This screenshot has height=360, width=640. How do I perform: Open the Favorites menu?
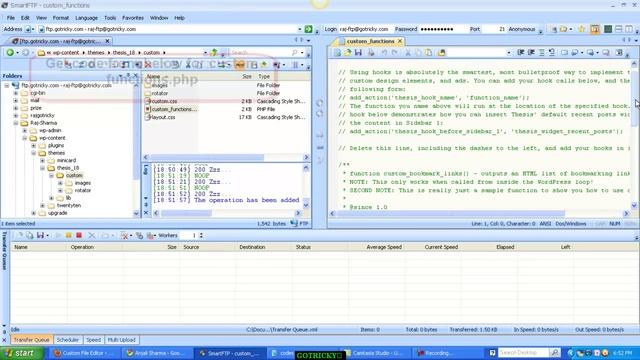pos(133,18)
